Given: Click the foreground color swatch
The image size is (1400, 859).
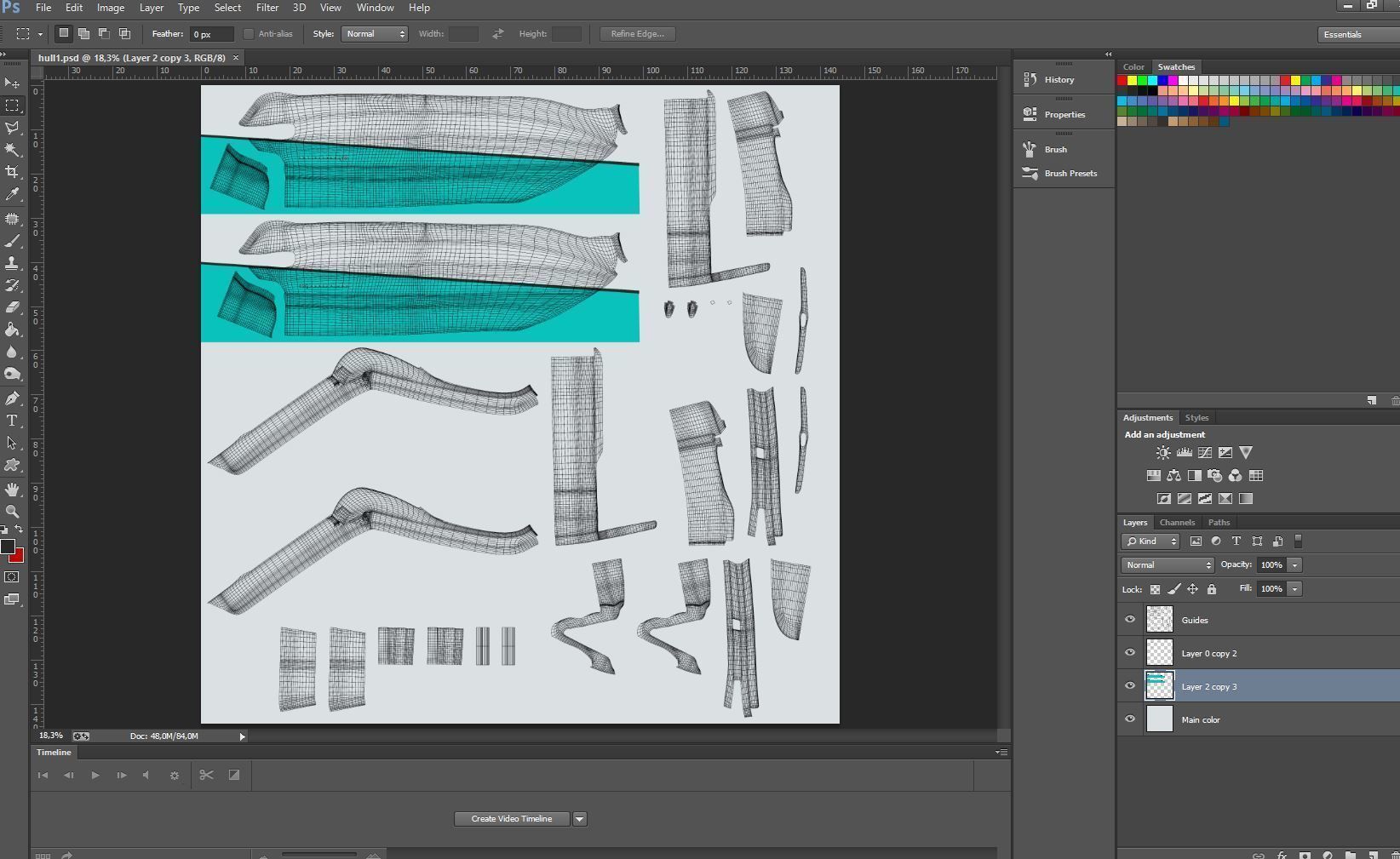Looking at the screenshot, I should pos(7,547).
